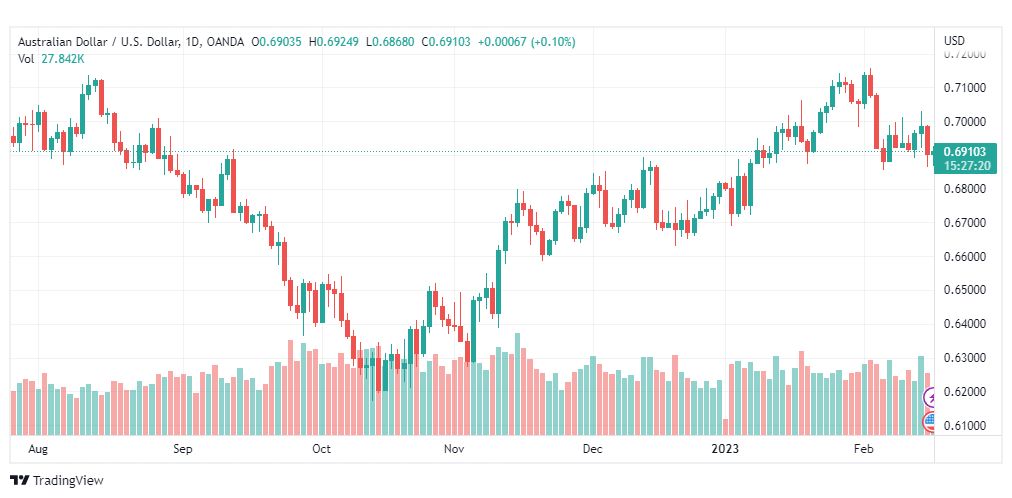The width and height of the screenshot is (1012, 498).
Task: Click the Vol value 27.842K
Action: click(x=63, y=59)
